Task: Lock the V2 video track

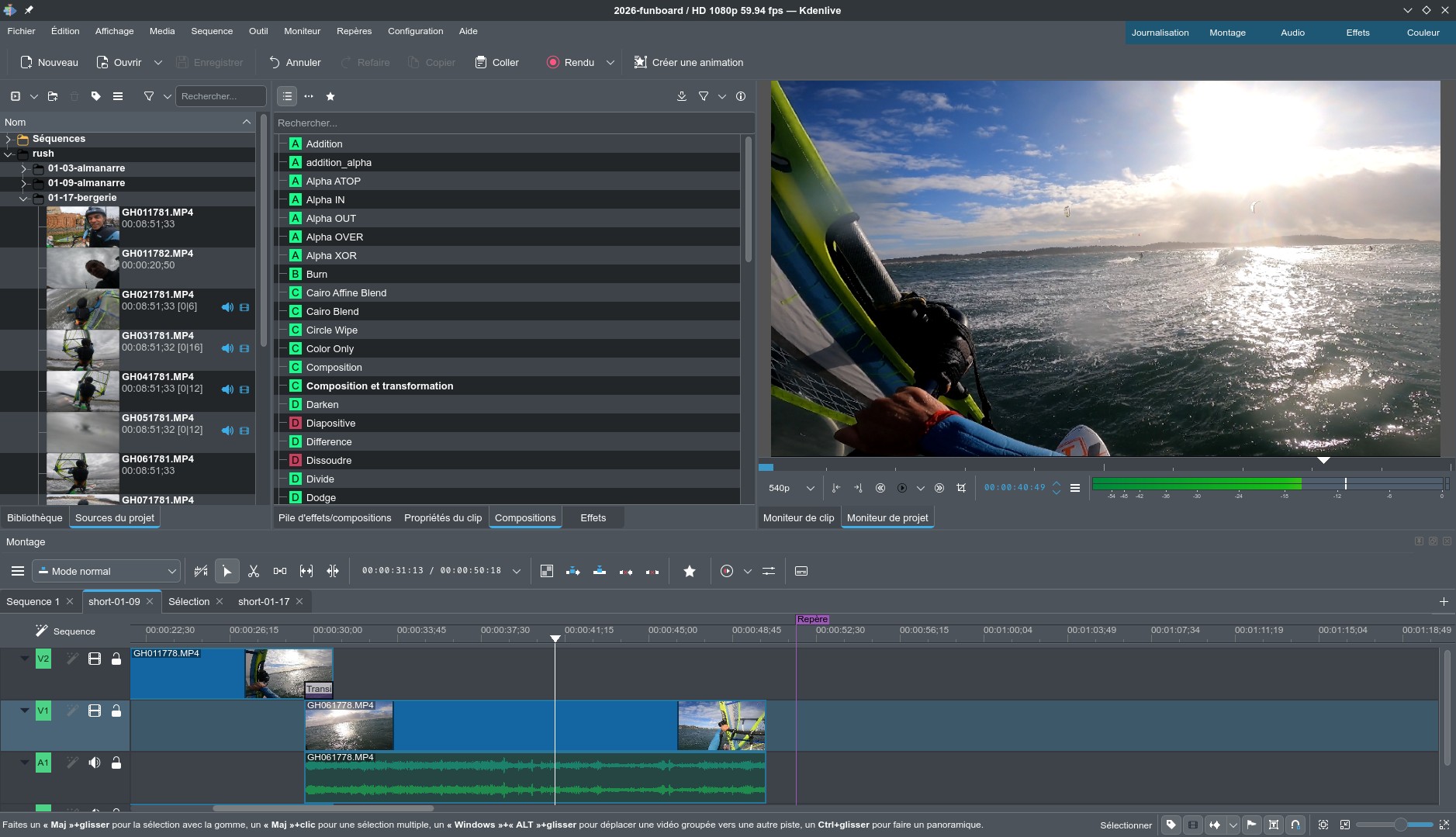Action: coord(116,659)
